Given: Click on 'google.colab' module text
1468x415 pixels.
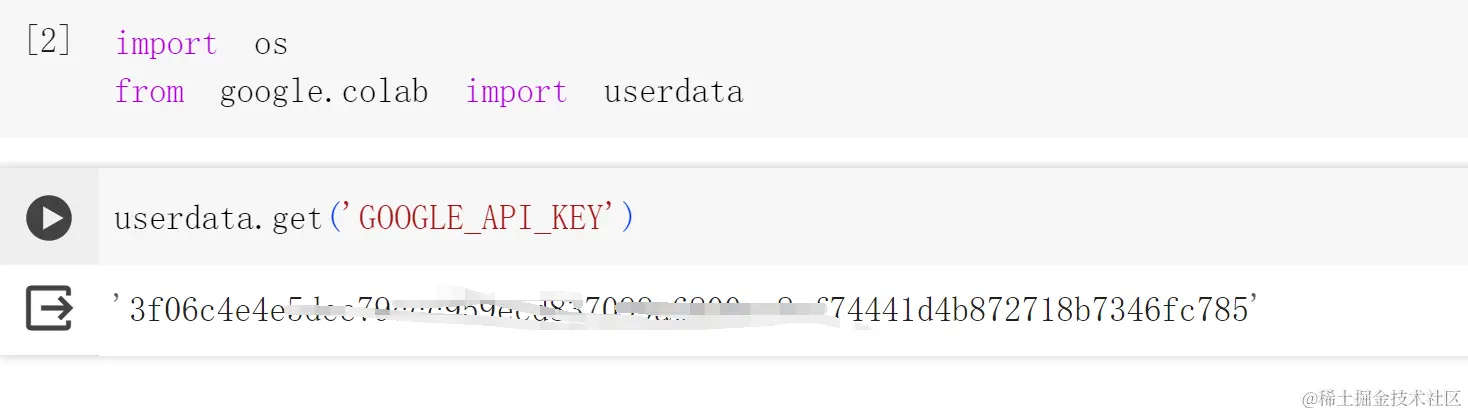Looking at the screenshot, I should (324, 92).
